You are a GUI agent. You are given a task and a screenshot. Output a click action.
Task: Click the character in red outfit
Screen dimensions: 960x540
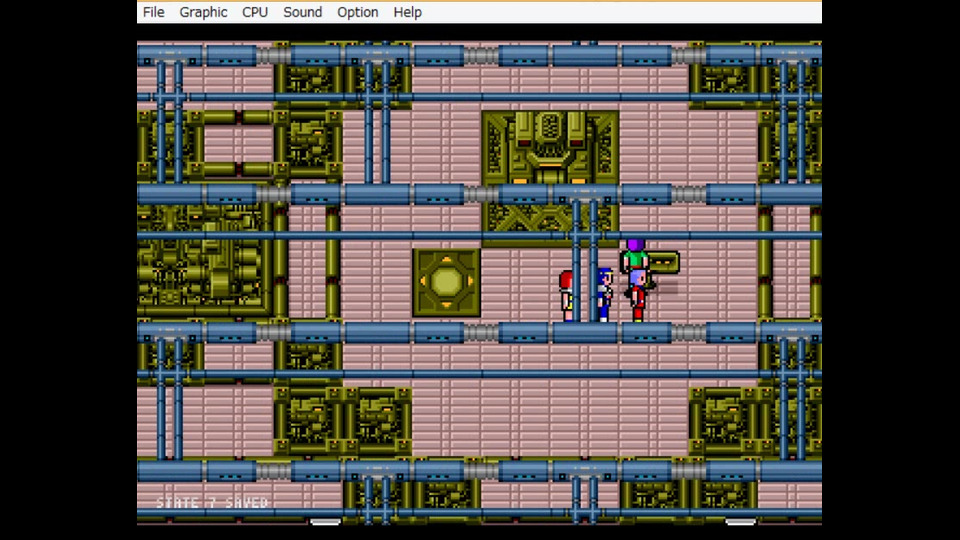(x=638, y=296)
